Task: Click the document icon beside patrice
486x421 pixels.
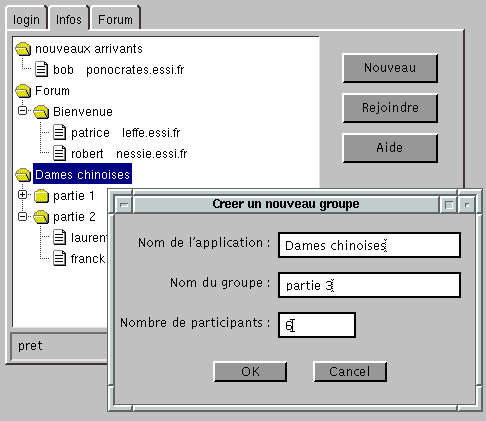Action: [60, 133]
